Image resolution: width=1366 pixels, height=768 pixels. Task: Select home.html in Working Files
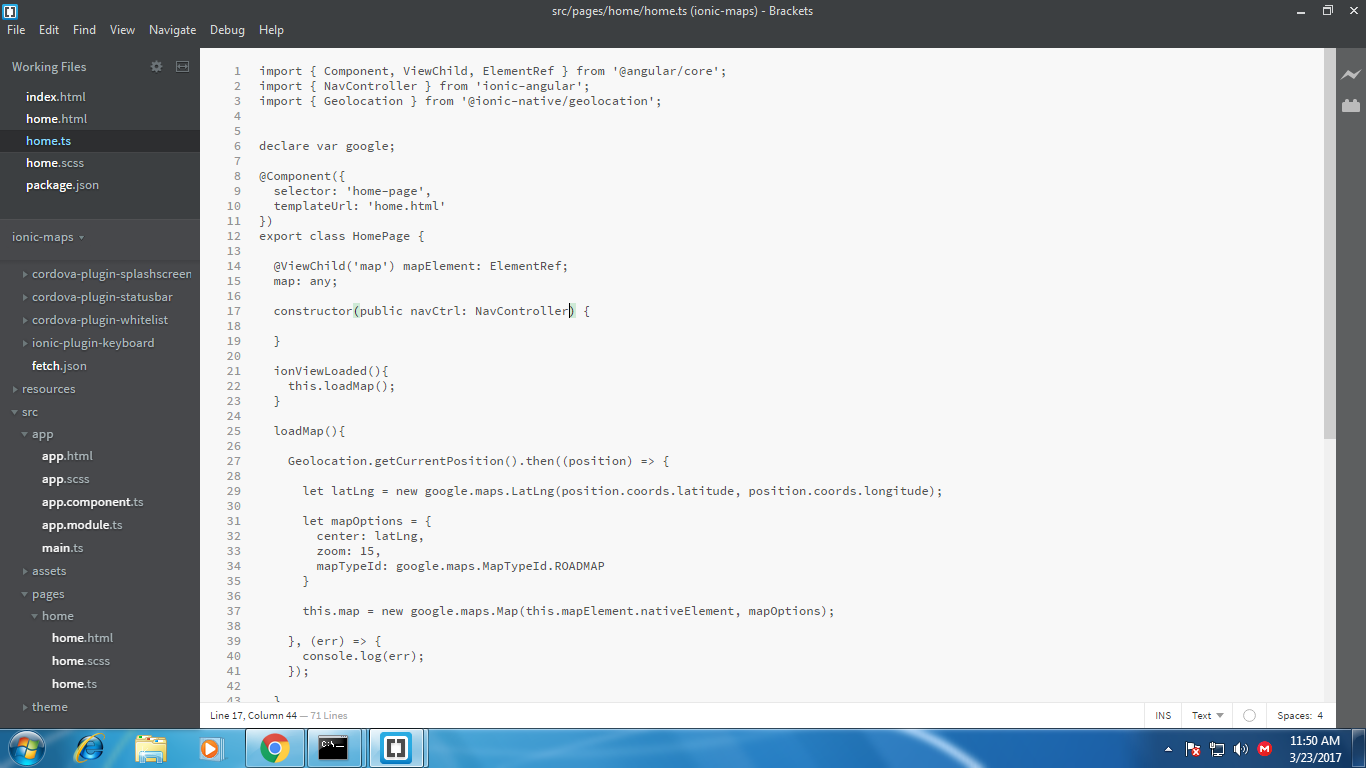click(56, 119)
